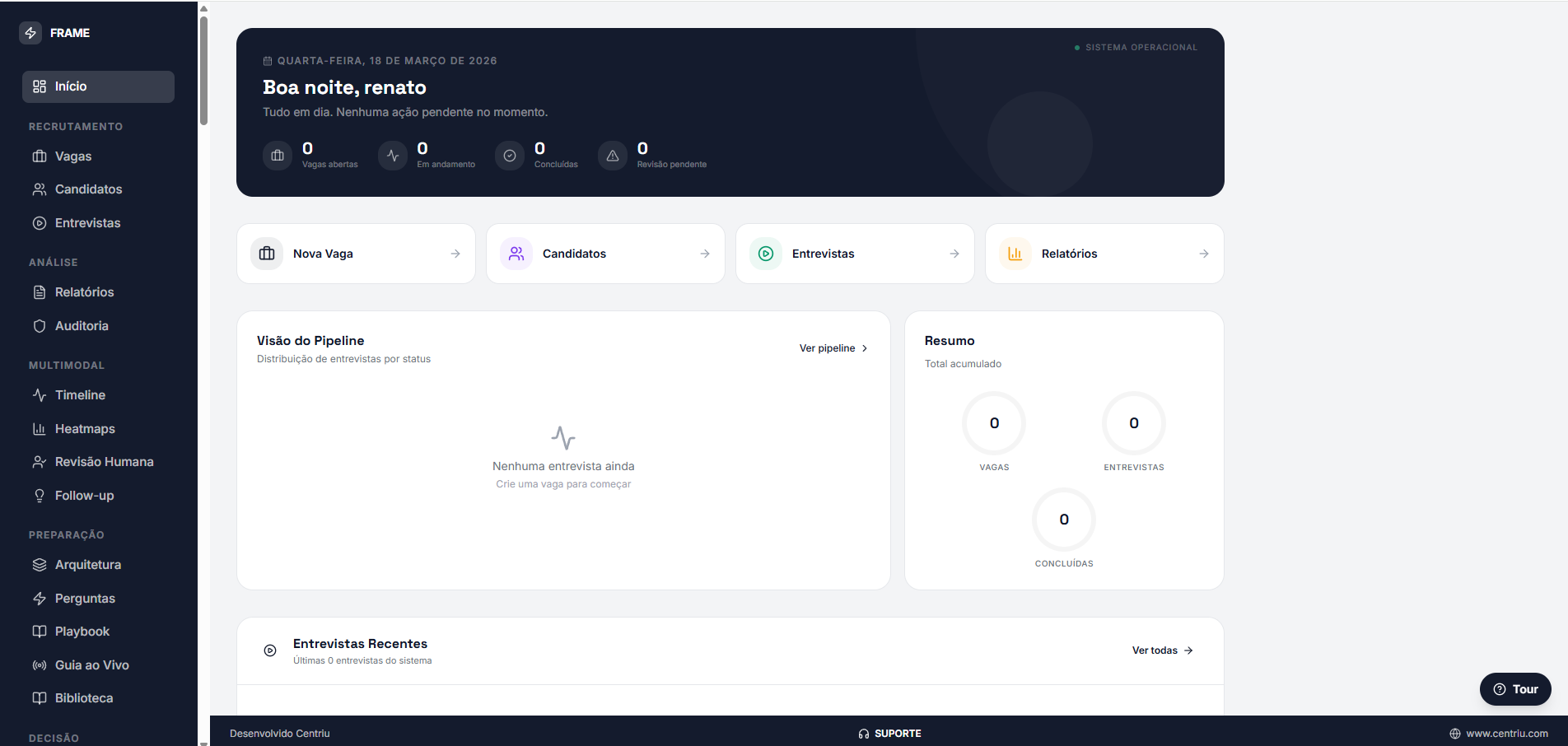Click the ENTREVISTAS zero counter circle

click(1134, 423)
